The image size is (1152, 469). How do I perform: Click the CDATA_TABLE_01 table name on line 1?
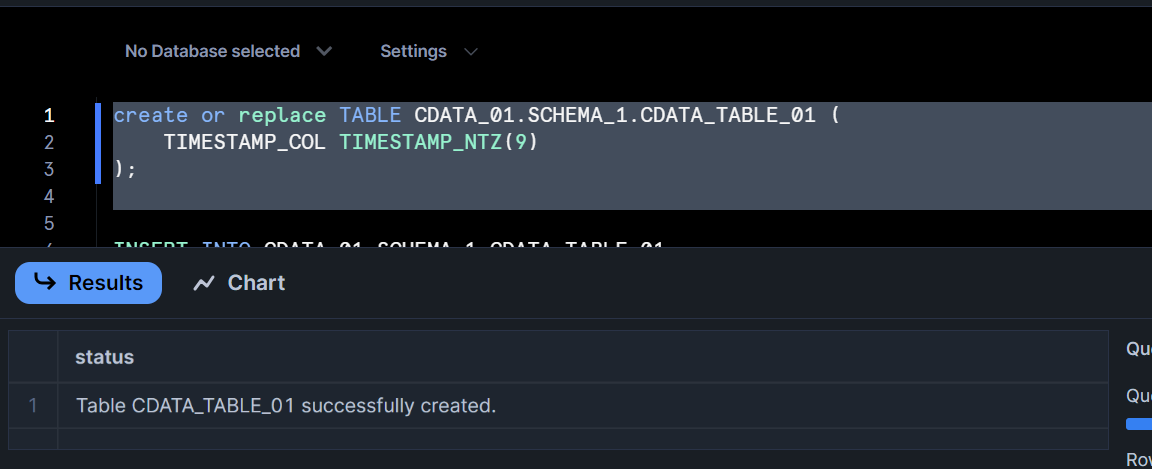pyautogui.click(x=728, y=116)
